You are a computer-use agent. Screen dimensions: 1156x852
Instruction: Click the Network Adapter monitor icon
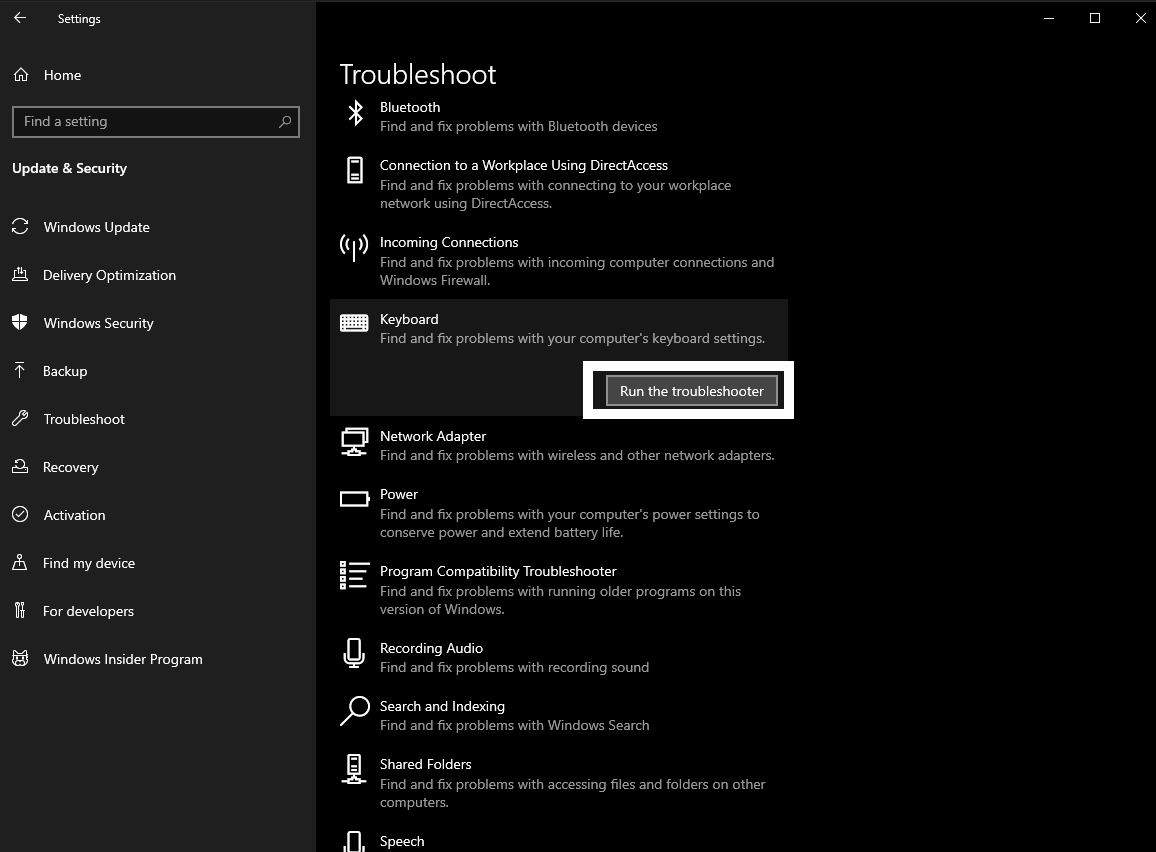point(353,440)
